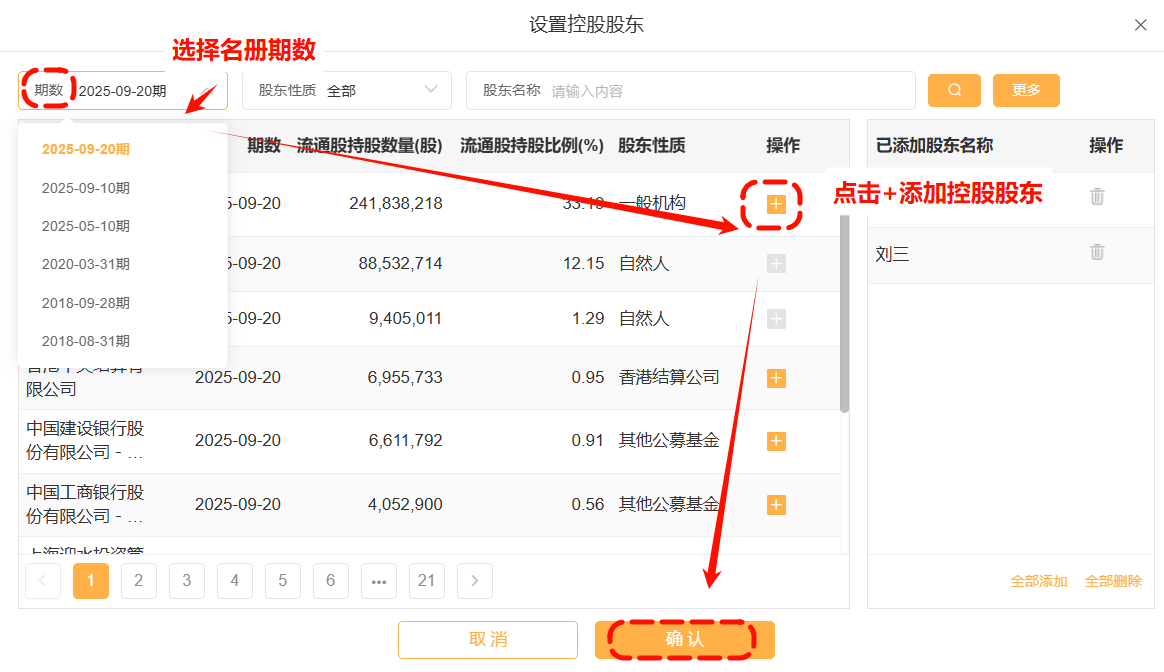Click the orange search magnifier button

[954, 90]
